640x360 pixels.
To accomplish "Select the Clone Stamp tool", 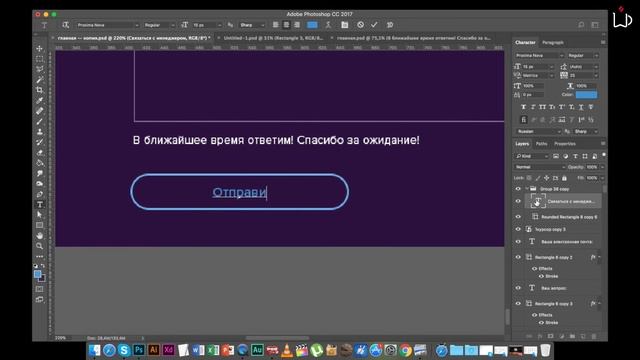I will click(x=40, y=132).
